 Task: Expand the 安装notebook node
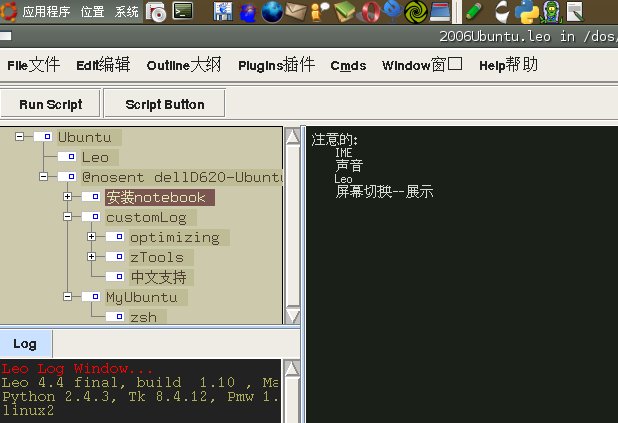tap(67, 197)
